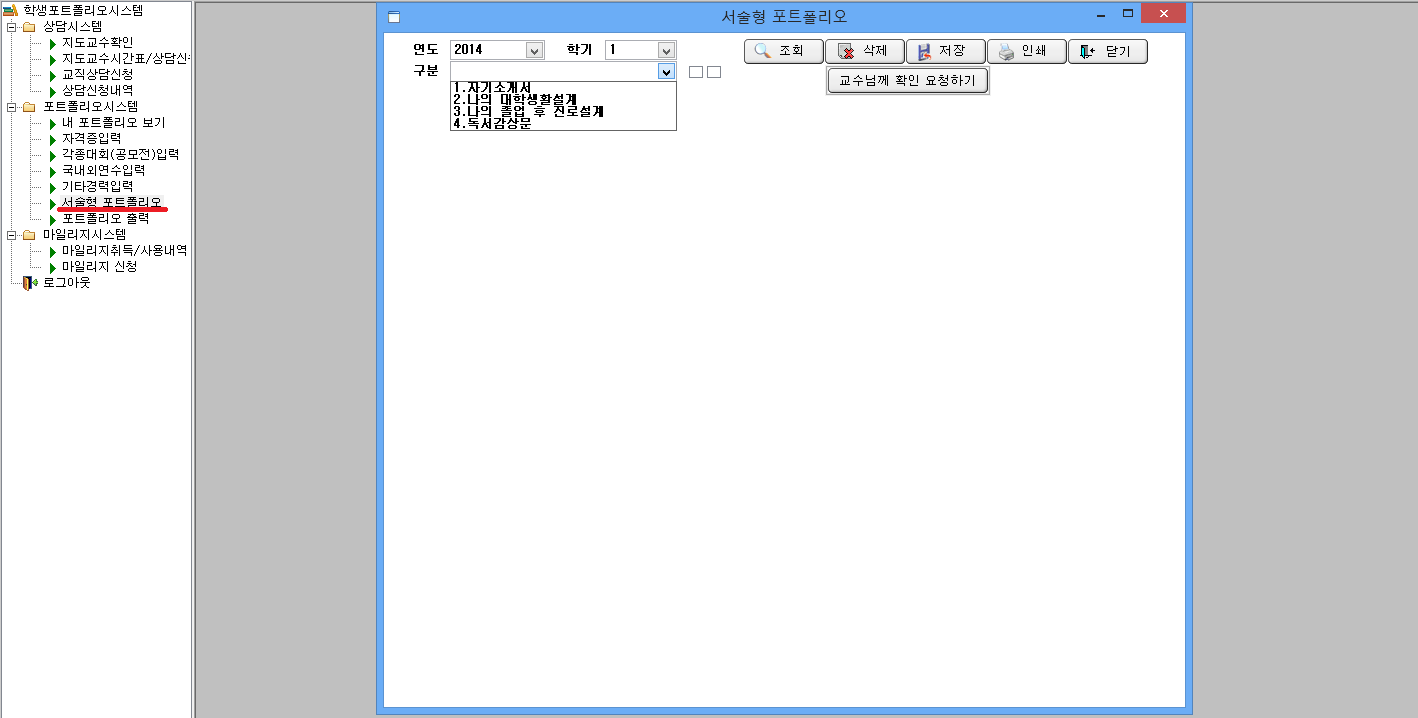This screenshot has height=718, width=1418.
Task: Select 2.나의 대학생활설계 option
Action: [x=514, y=99]
